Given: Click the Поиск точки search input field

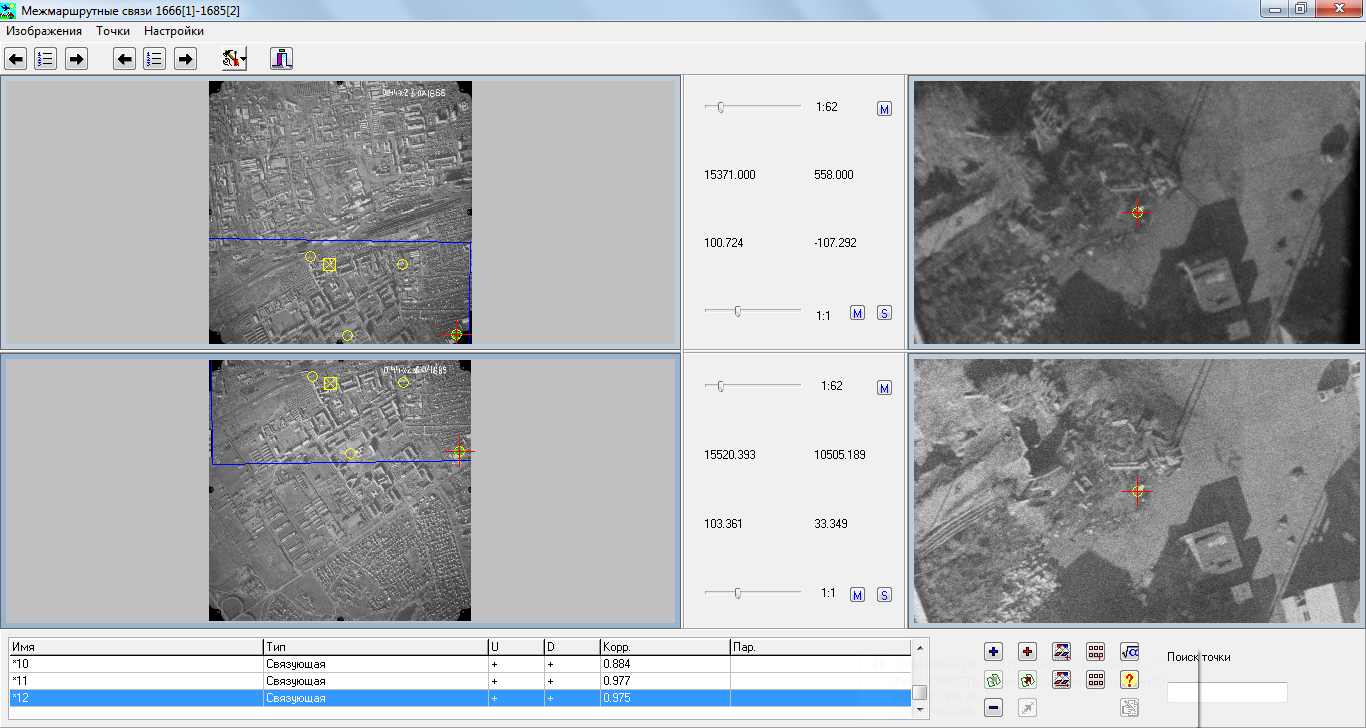Looking at the screenshot, I should (x=1227, y=692).
